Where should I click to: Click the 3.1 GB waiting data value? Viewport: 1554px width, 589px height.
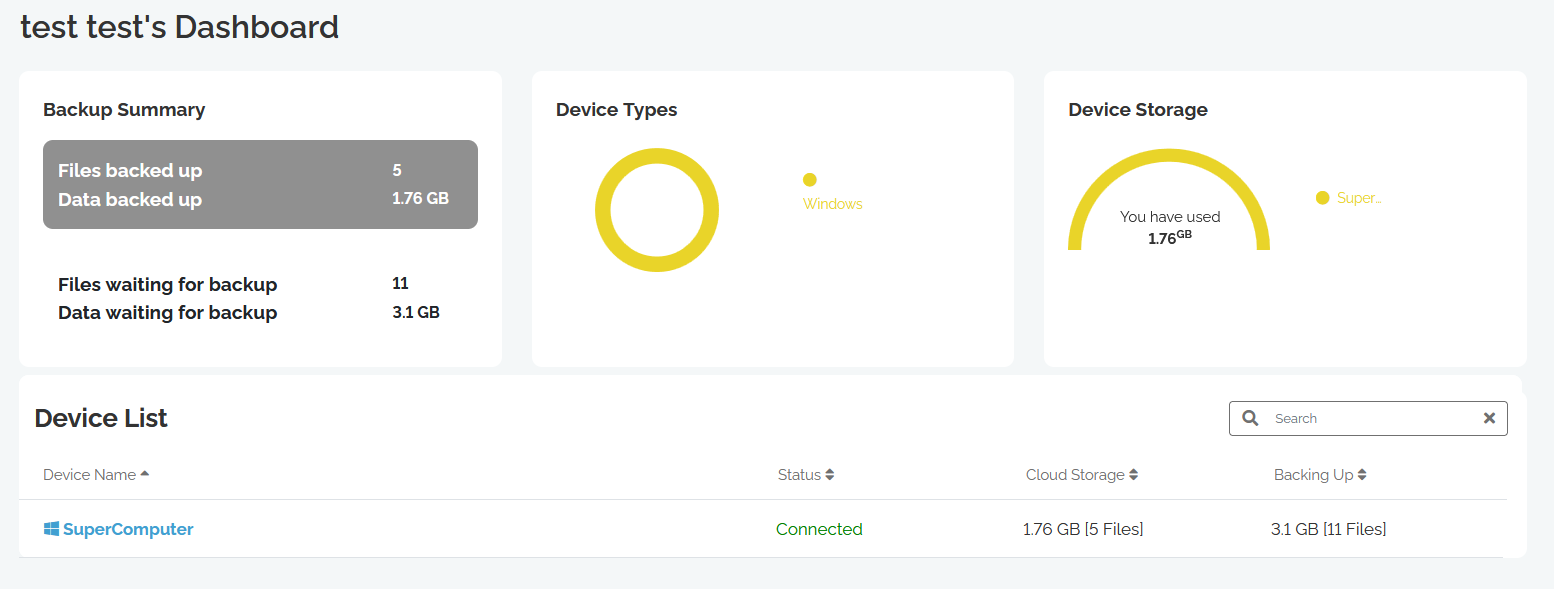point(416,312)
